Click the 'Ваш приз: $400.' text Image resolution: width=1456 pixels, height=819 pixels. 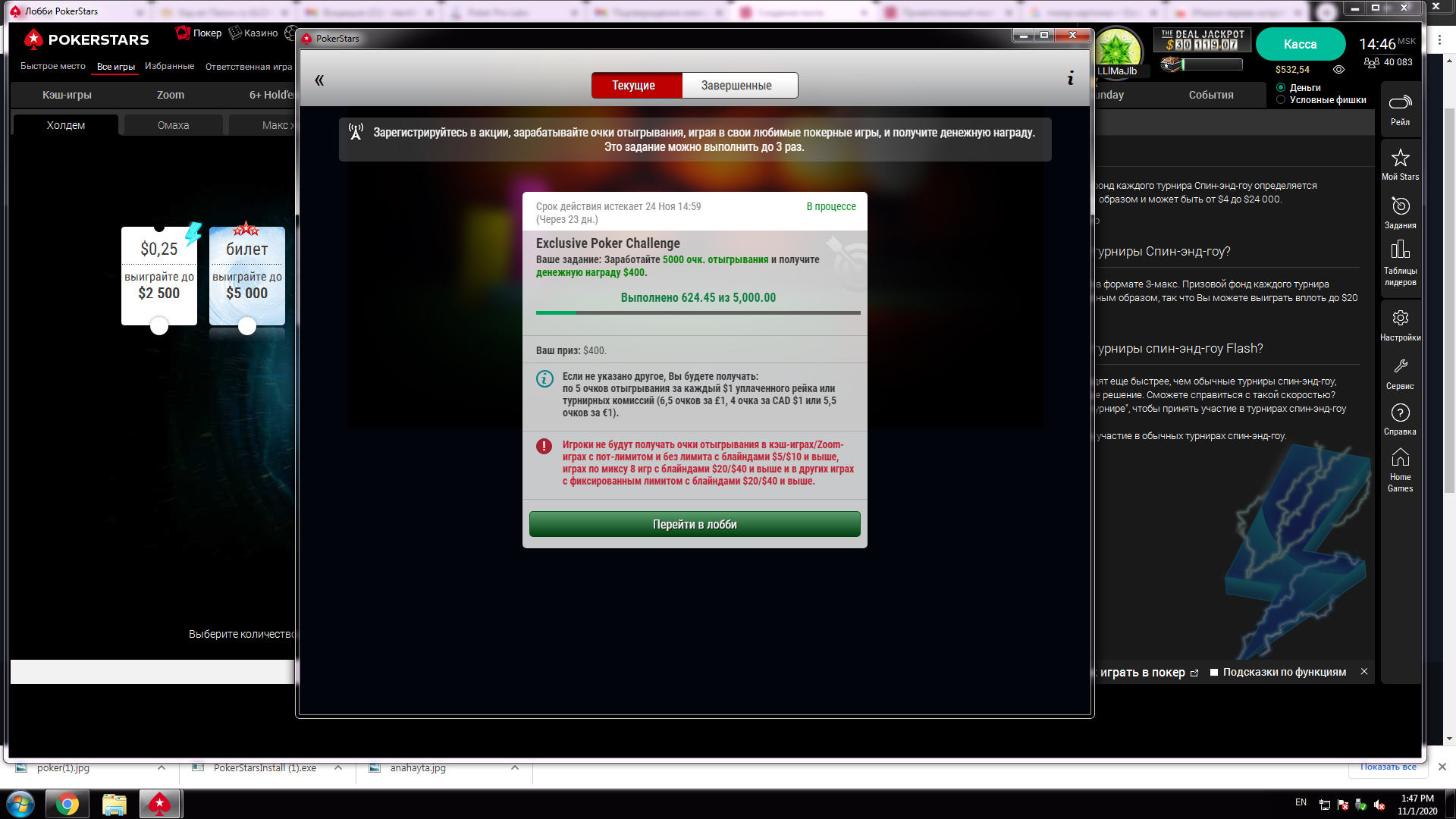(571, 350)
